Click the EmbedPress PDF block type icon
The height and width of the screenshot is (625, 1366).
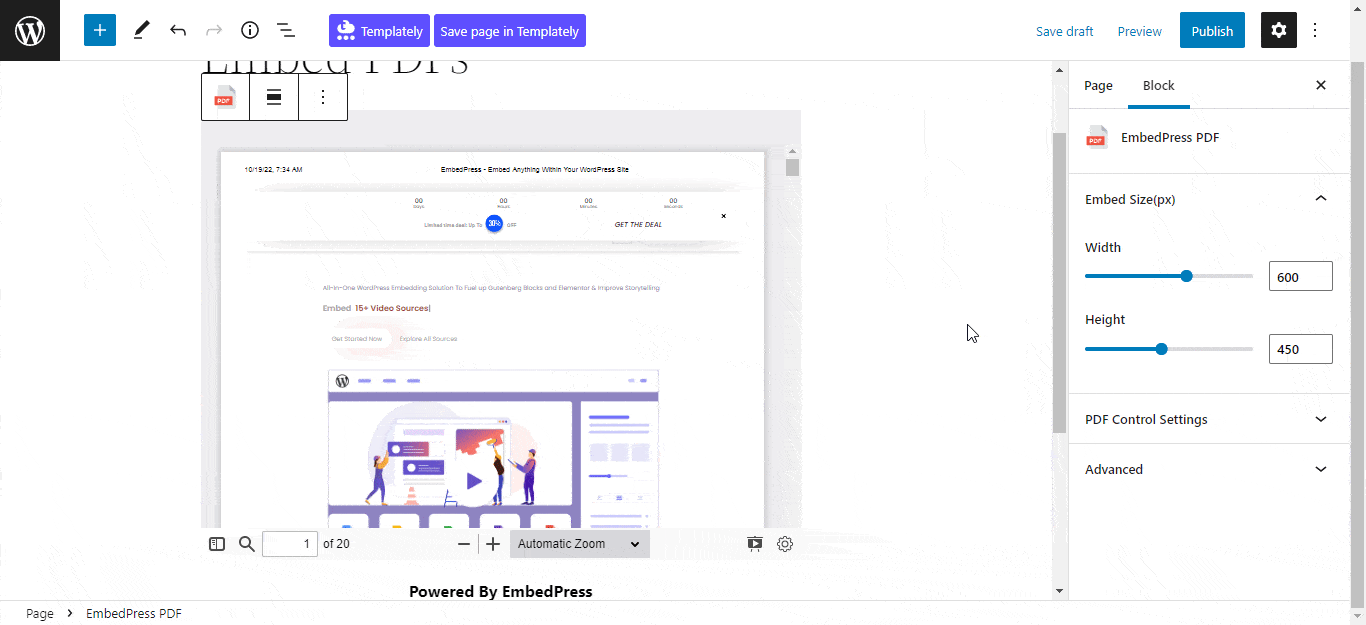click(225, 97)
